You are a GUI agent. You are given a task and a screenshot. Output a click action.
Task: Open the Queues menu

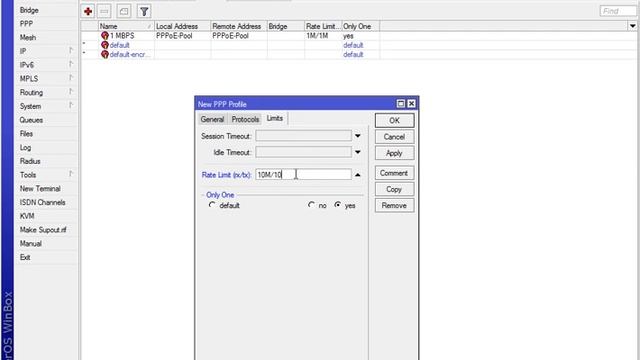click(31, 120)
